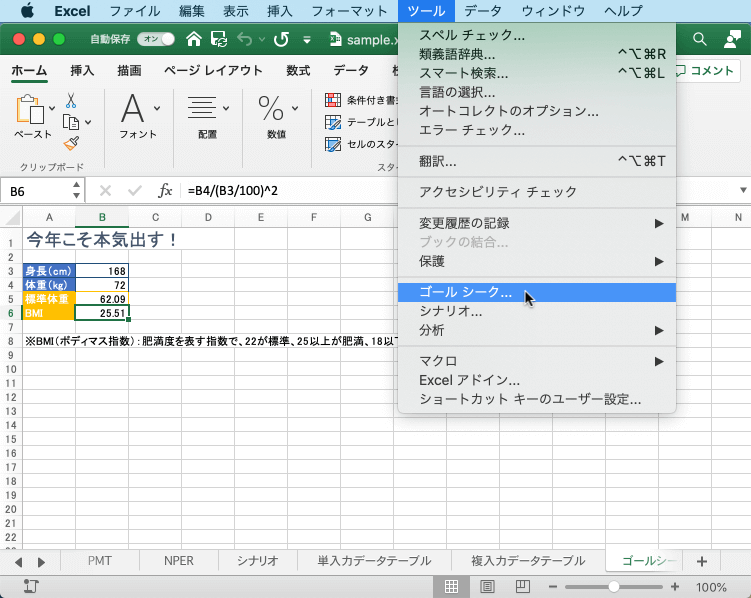Image resolution: width=751 pixels, height=598 pixels.
Task: Expand the Alignment group chevron
Action: (x=226, y=108)
